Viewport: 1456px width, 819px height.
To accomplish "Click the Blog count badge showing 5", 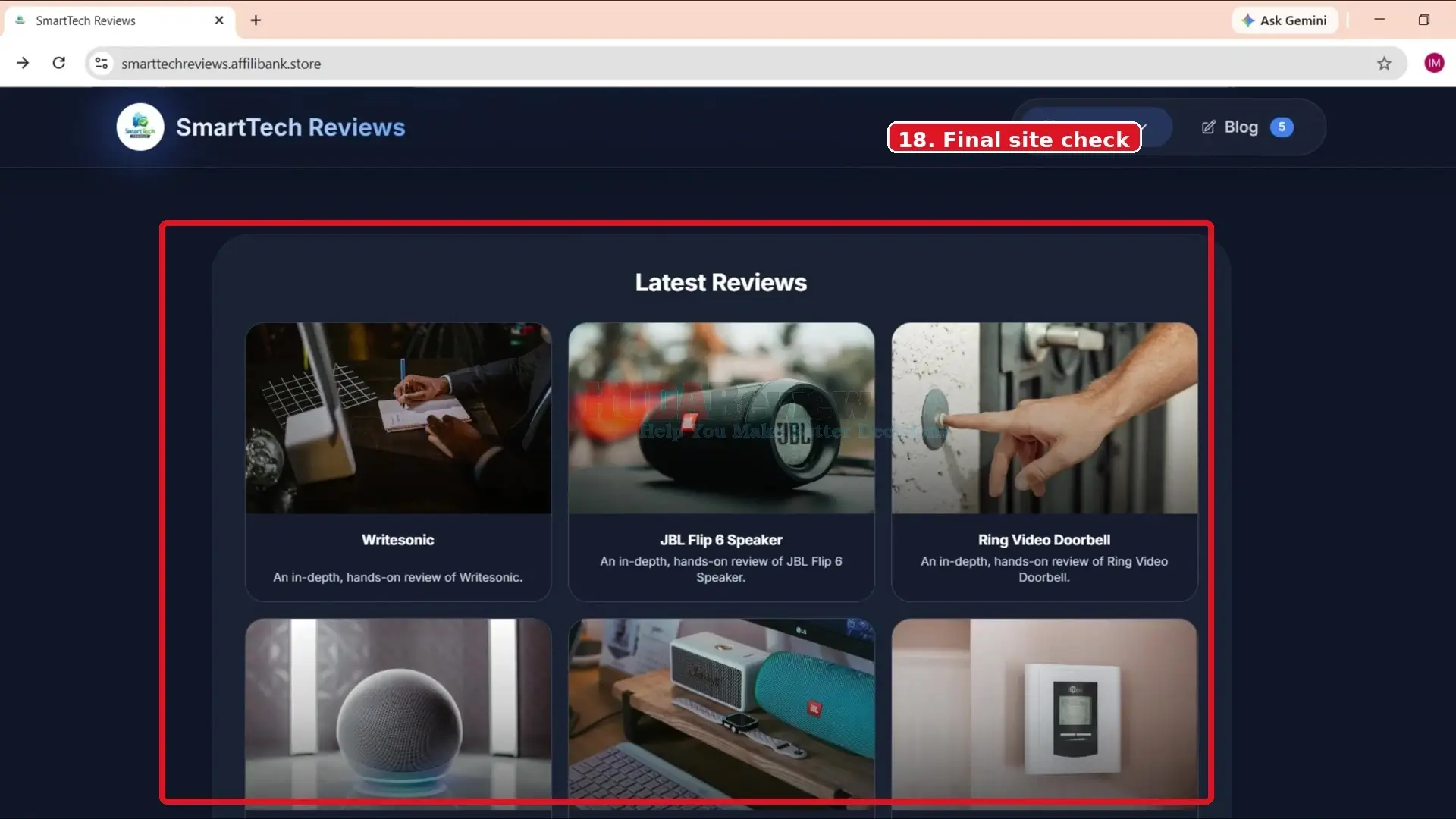I will [1282, 127].
